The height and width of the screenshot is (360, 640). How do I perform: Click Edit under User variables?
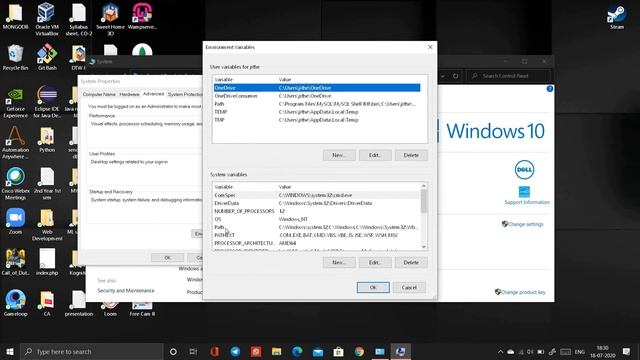[x=375, y=155]
